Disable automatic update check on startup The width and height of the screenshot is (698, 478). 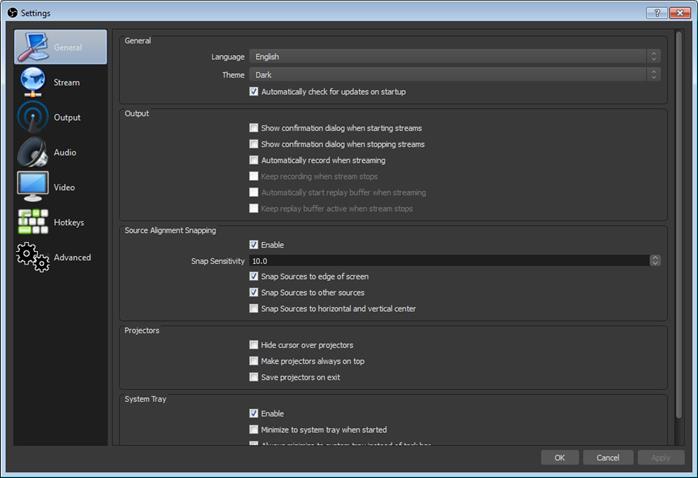click(x=254, y=92)
